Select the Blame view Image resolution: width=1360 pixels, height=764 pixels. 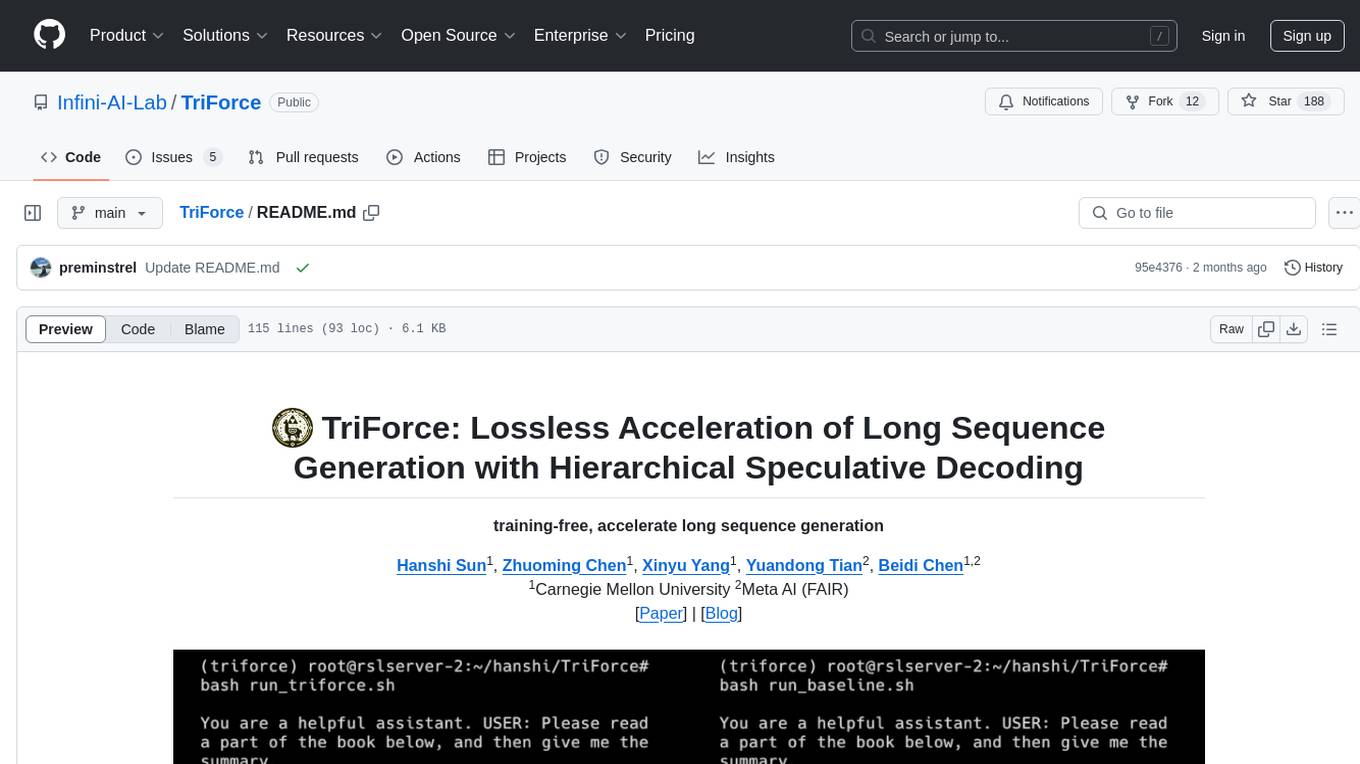(205, 329)
